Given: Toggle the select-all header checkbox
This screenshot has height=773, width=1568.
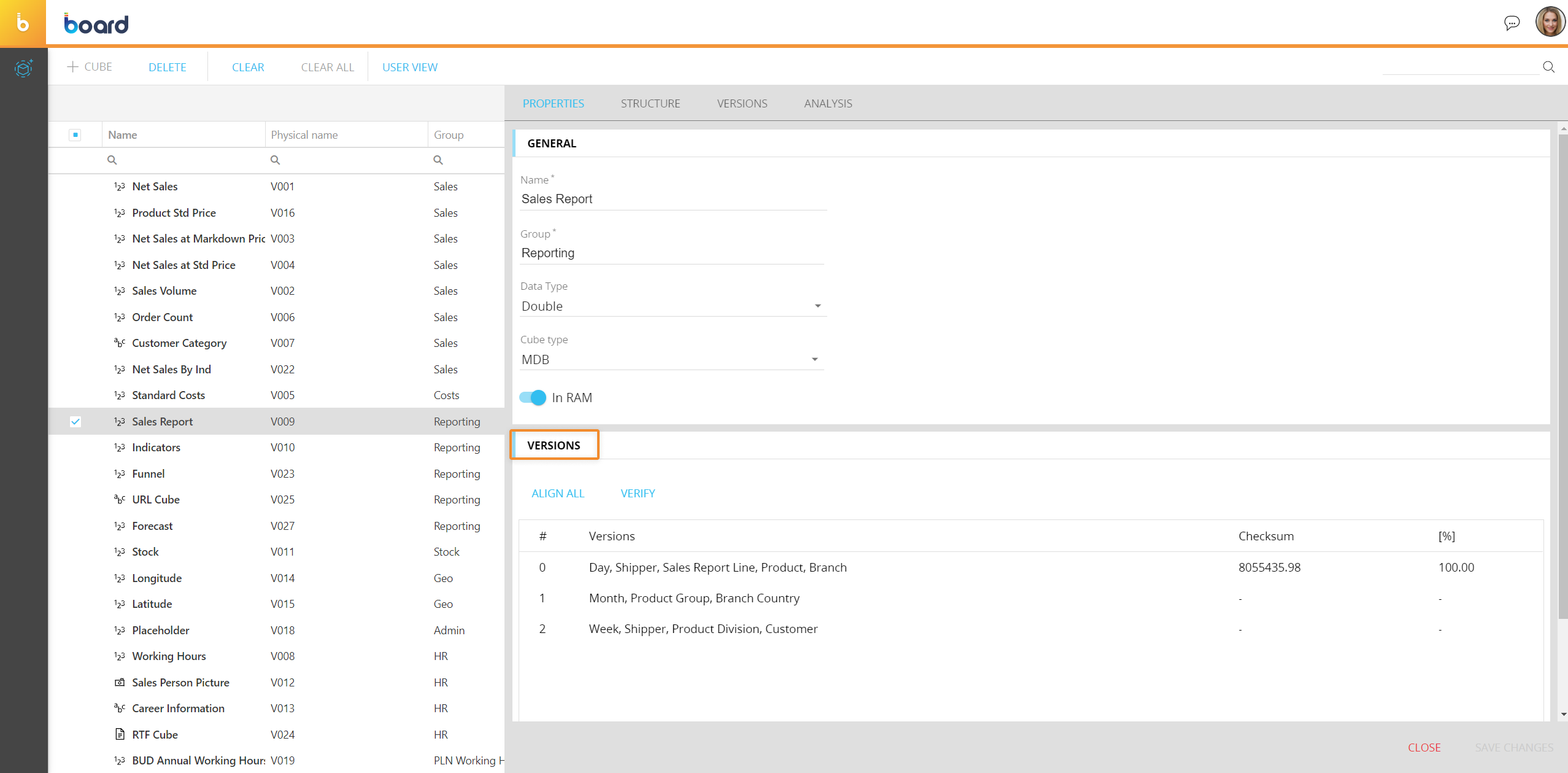Looking at the screenshot, I should tap(75, 135).
